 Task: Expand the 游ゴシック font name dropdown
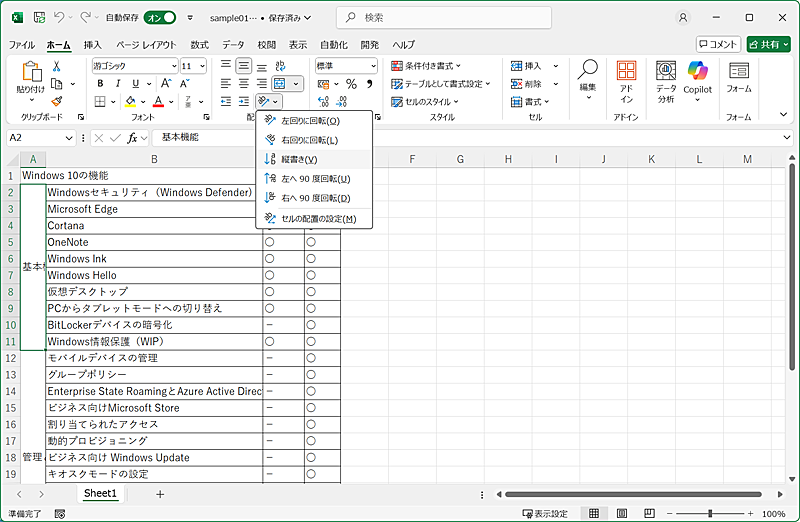[172, 66]
